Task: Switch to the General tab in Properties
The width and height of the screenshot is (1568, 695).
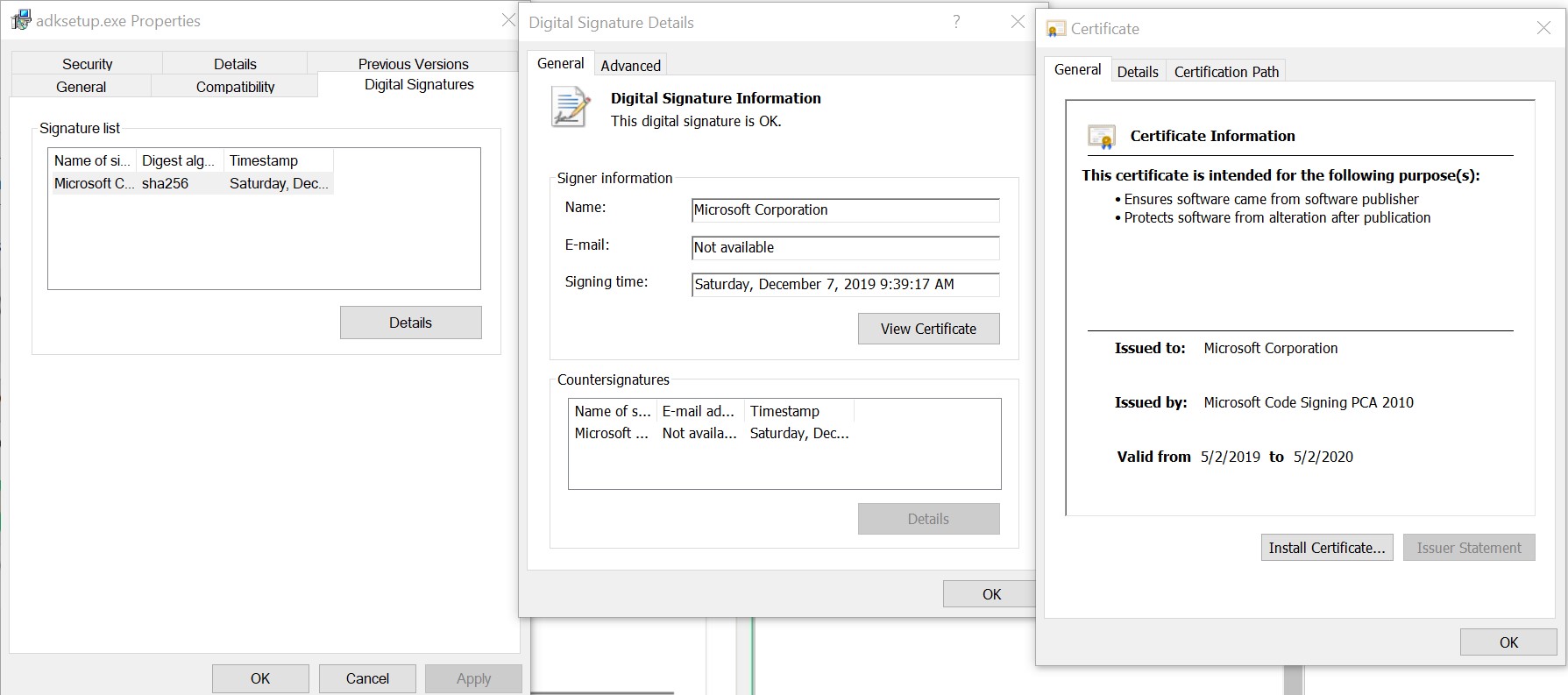Action: tap(81, 86)
